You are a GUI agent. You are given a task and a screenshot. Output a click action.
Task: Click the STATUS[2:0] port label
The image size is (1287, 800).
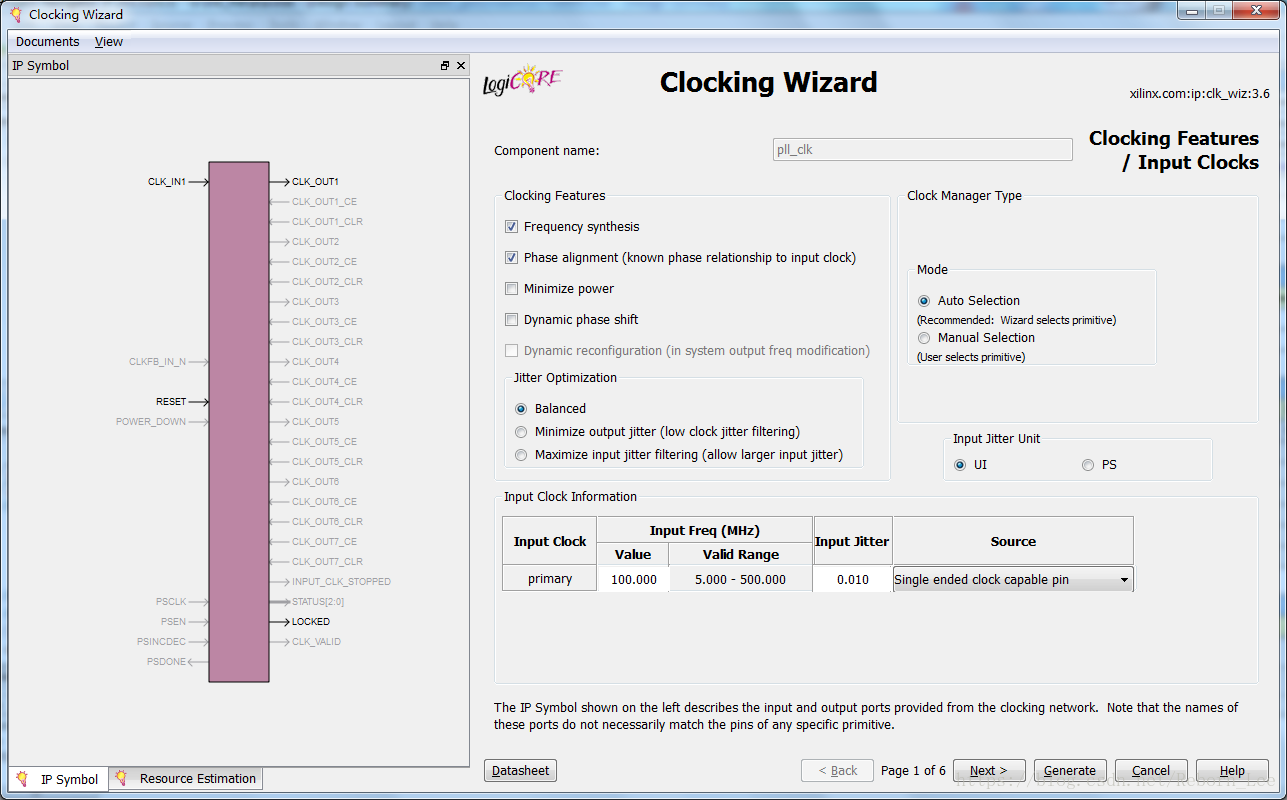(x=316, y=602)
